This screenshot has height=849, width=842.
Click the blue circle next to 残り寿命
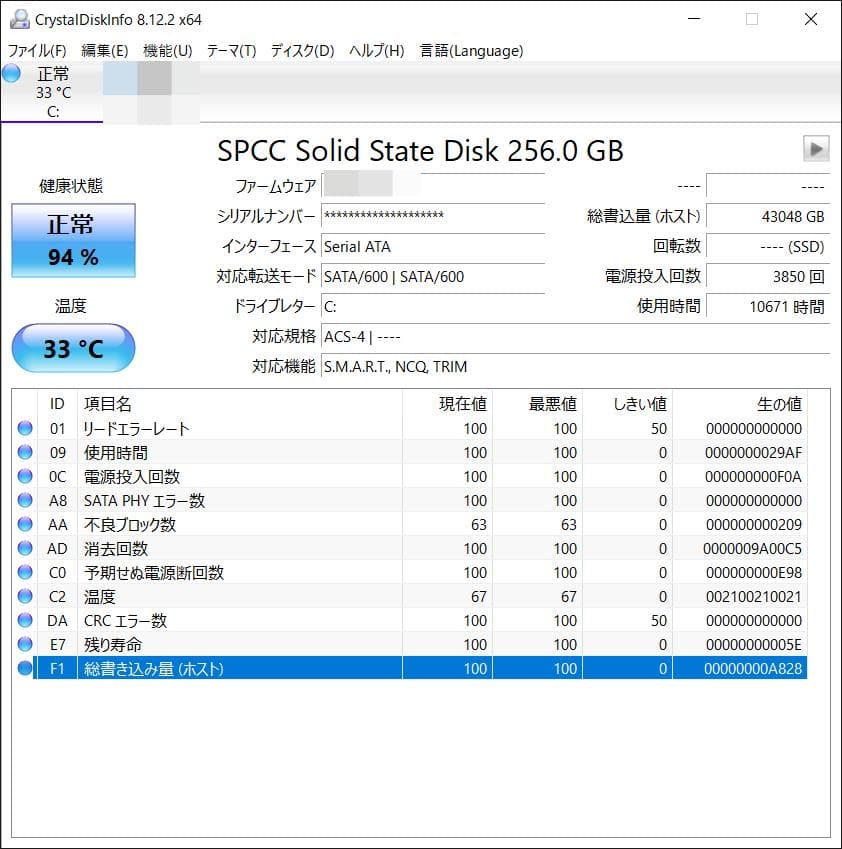25,644
